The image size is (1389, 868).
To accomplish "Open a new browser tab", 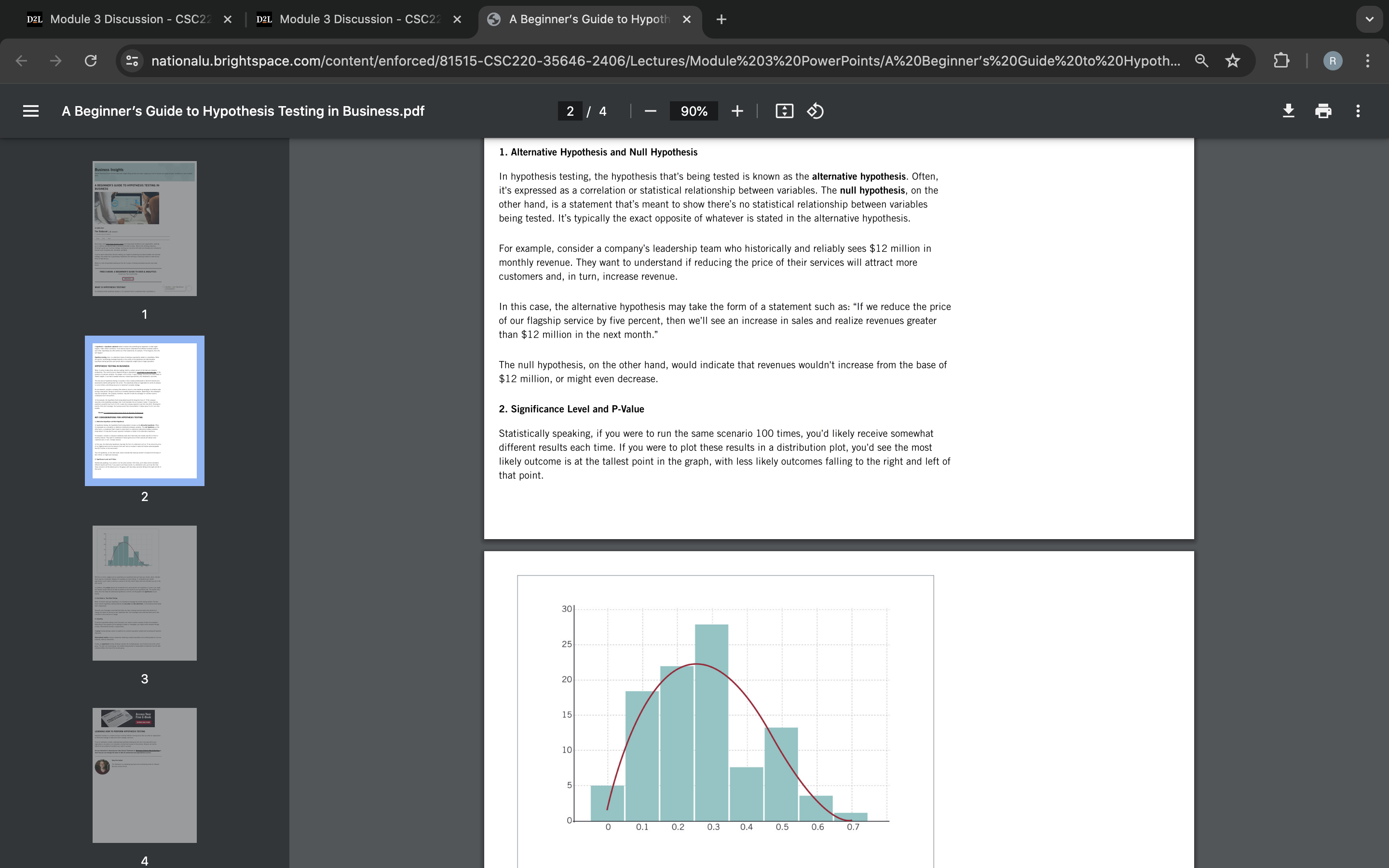I will tap(721, 19).
